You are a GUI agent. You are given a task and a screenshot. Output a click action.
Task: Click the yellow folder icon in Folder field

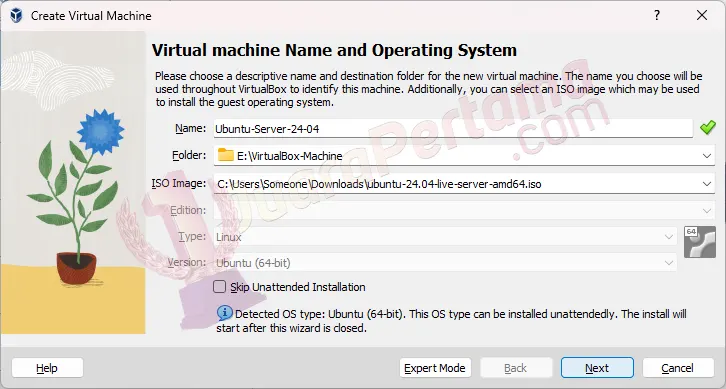(x=226, y=155)
